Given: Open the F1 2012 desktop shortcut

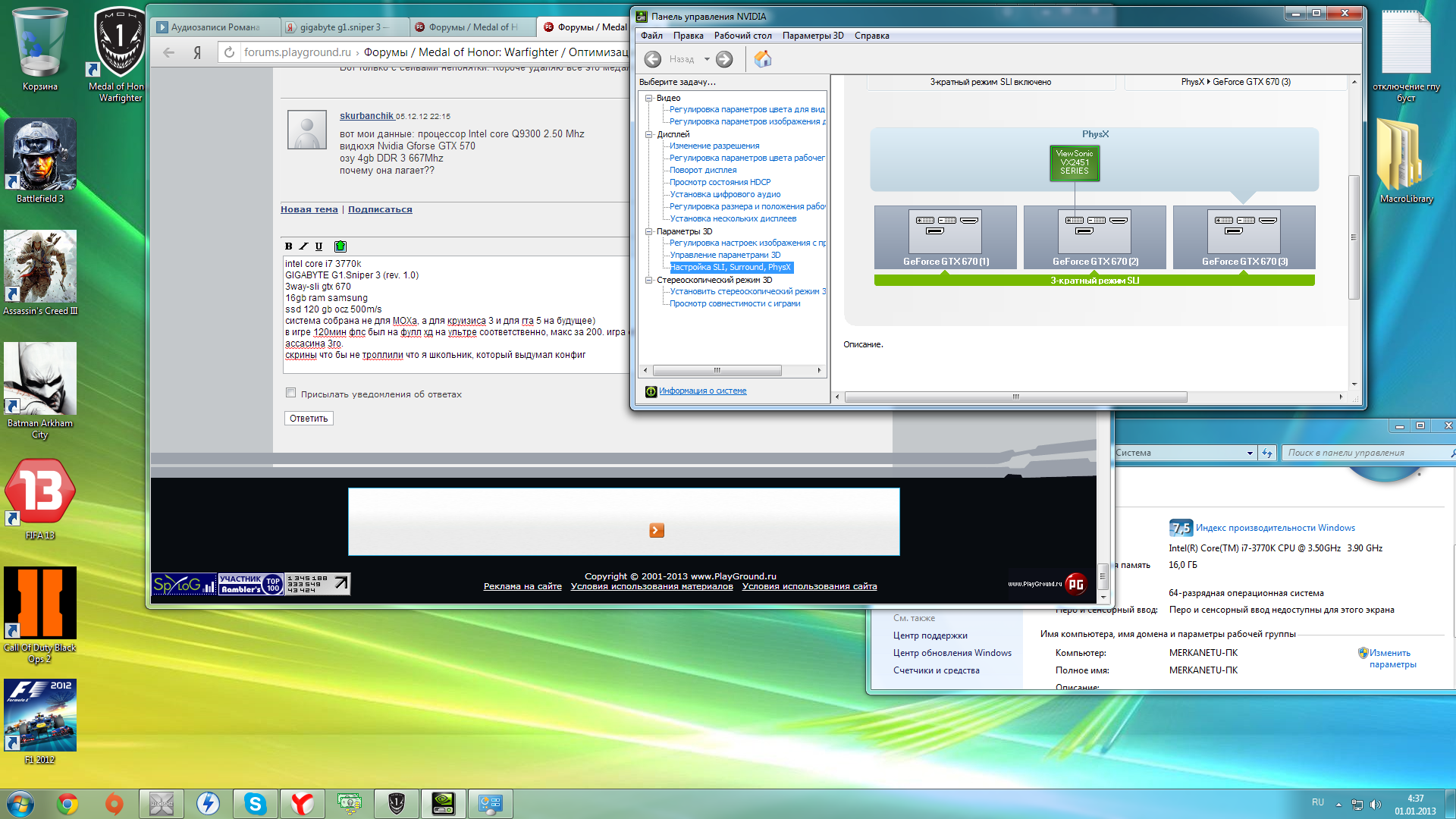Looking at the screenshot, I should (40, 721).
